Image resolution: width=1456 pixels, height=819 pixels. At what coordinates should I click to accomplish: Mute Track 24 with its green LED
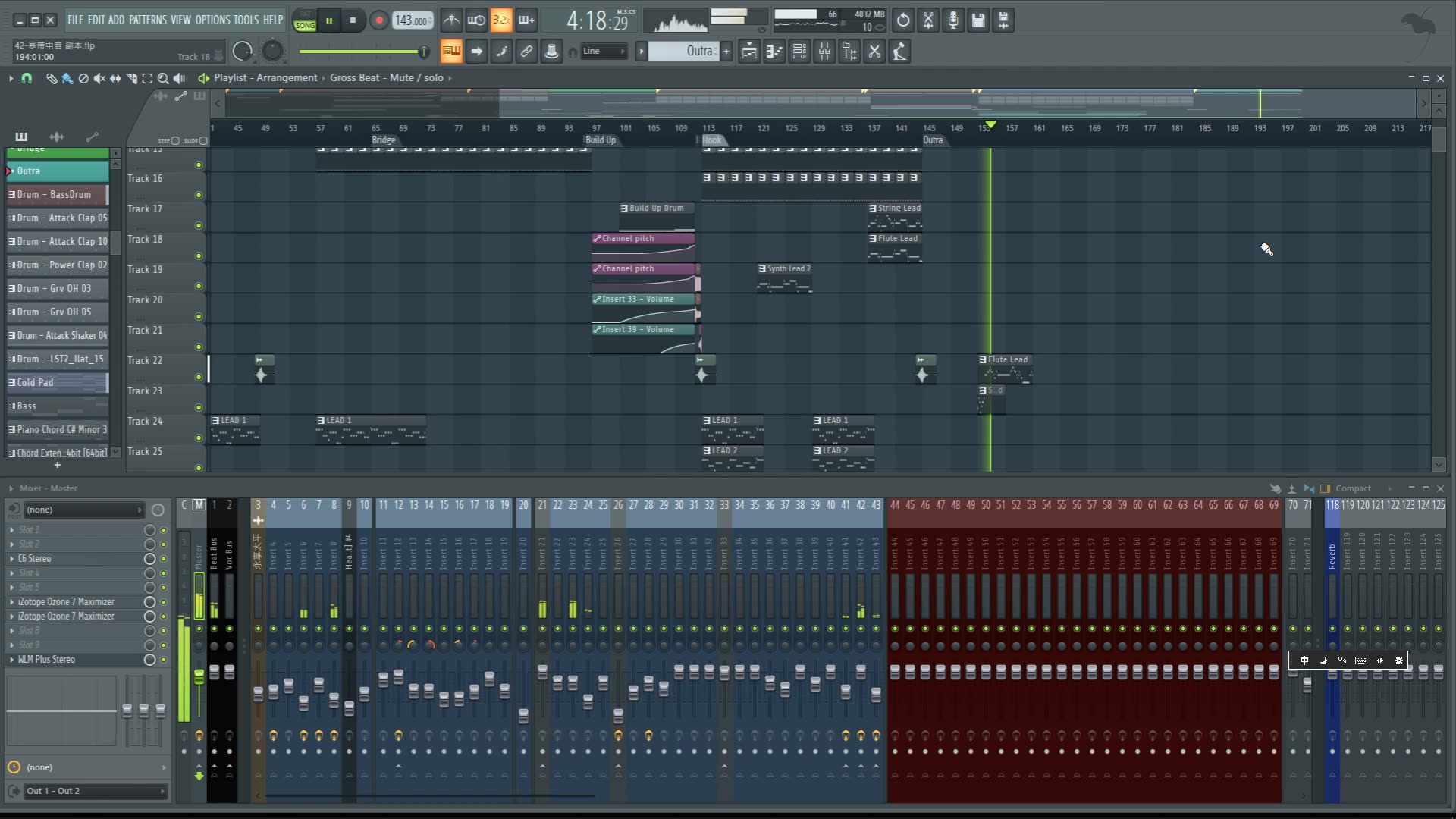point(199,438)
